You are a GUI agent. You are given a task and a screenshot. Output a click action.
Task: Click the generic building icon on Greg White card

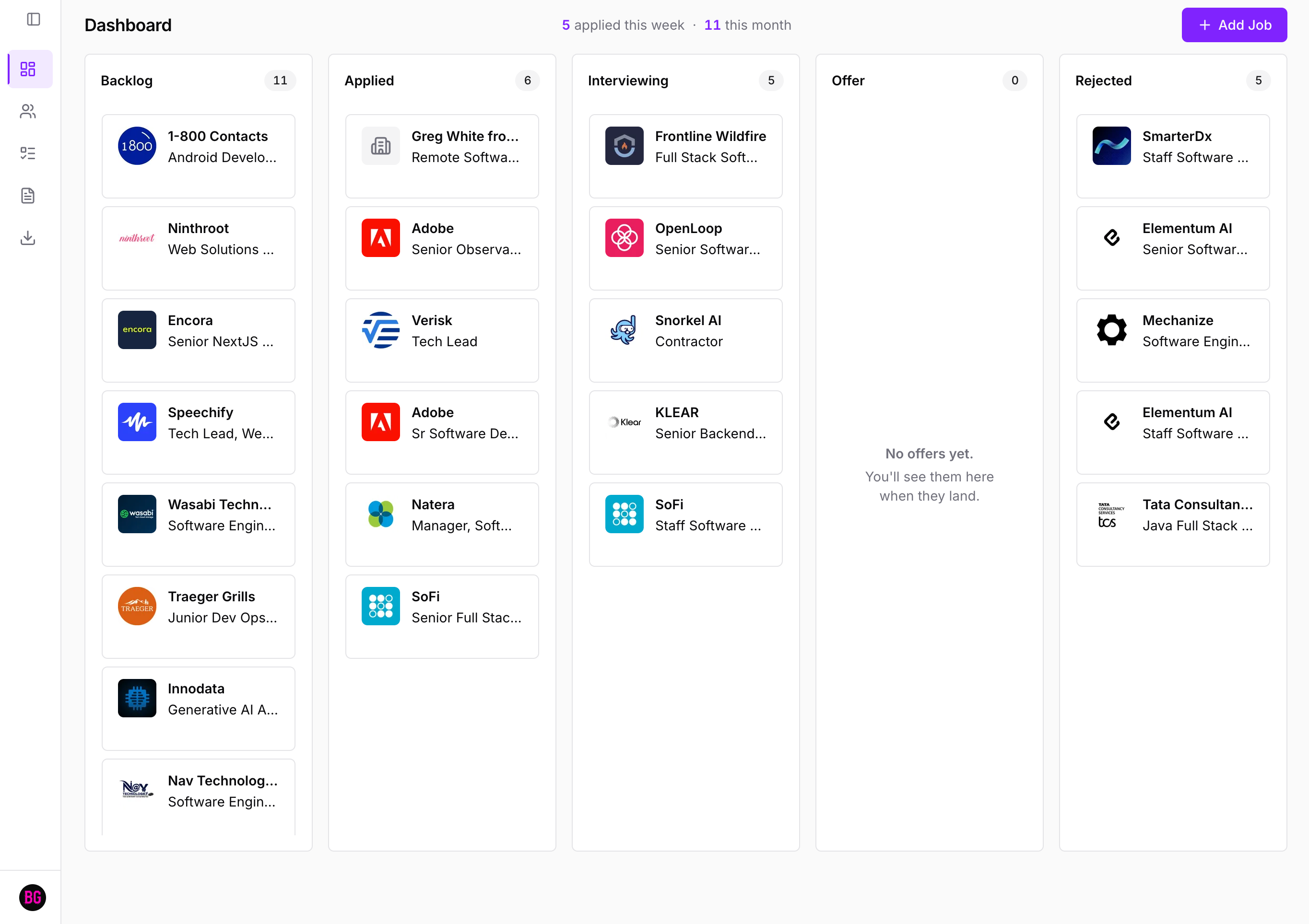click(x=381, y=146)
